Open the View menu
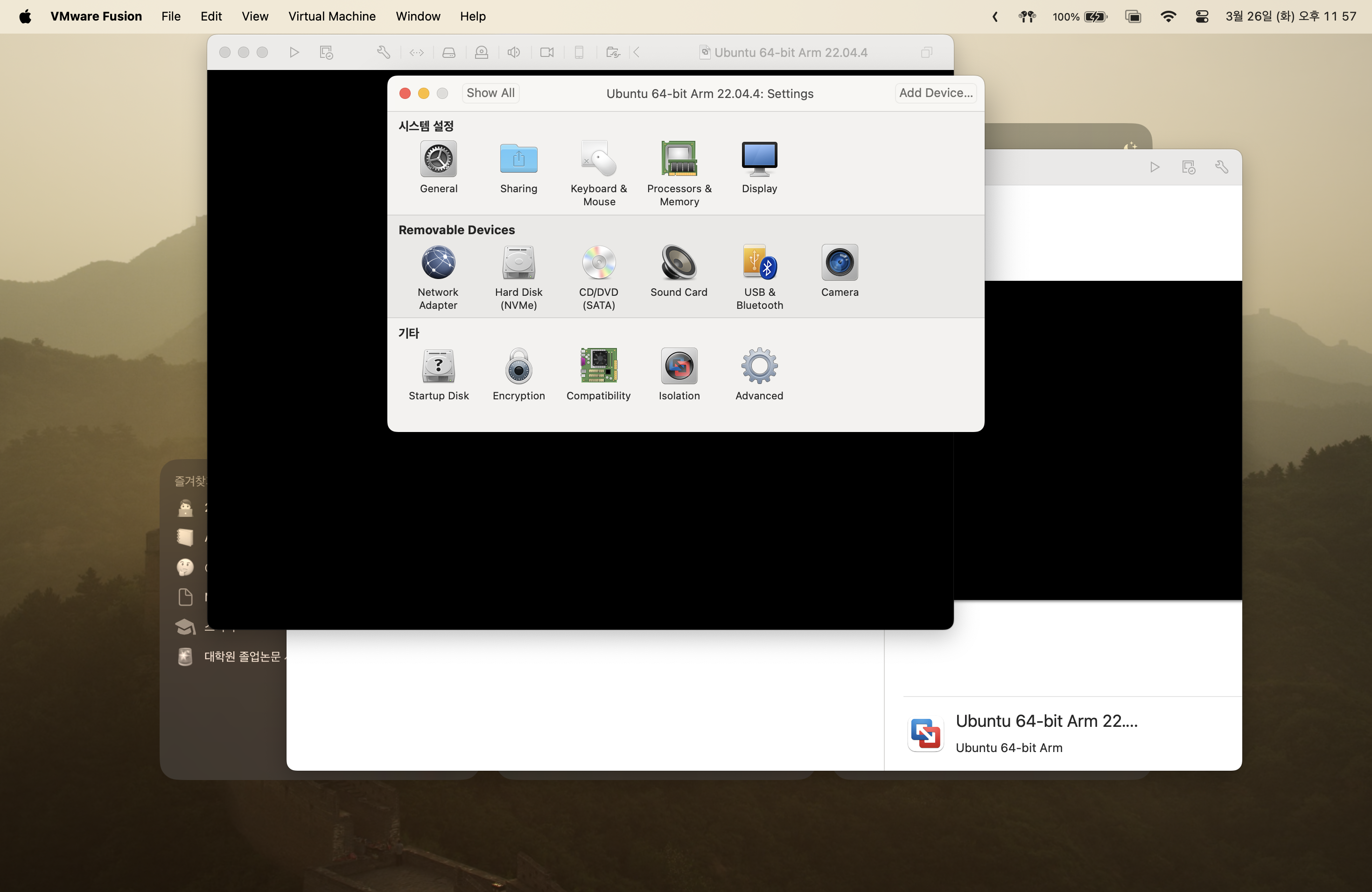Screen dimensions: 1372x892 click(255, 16)
